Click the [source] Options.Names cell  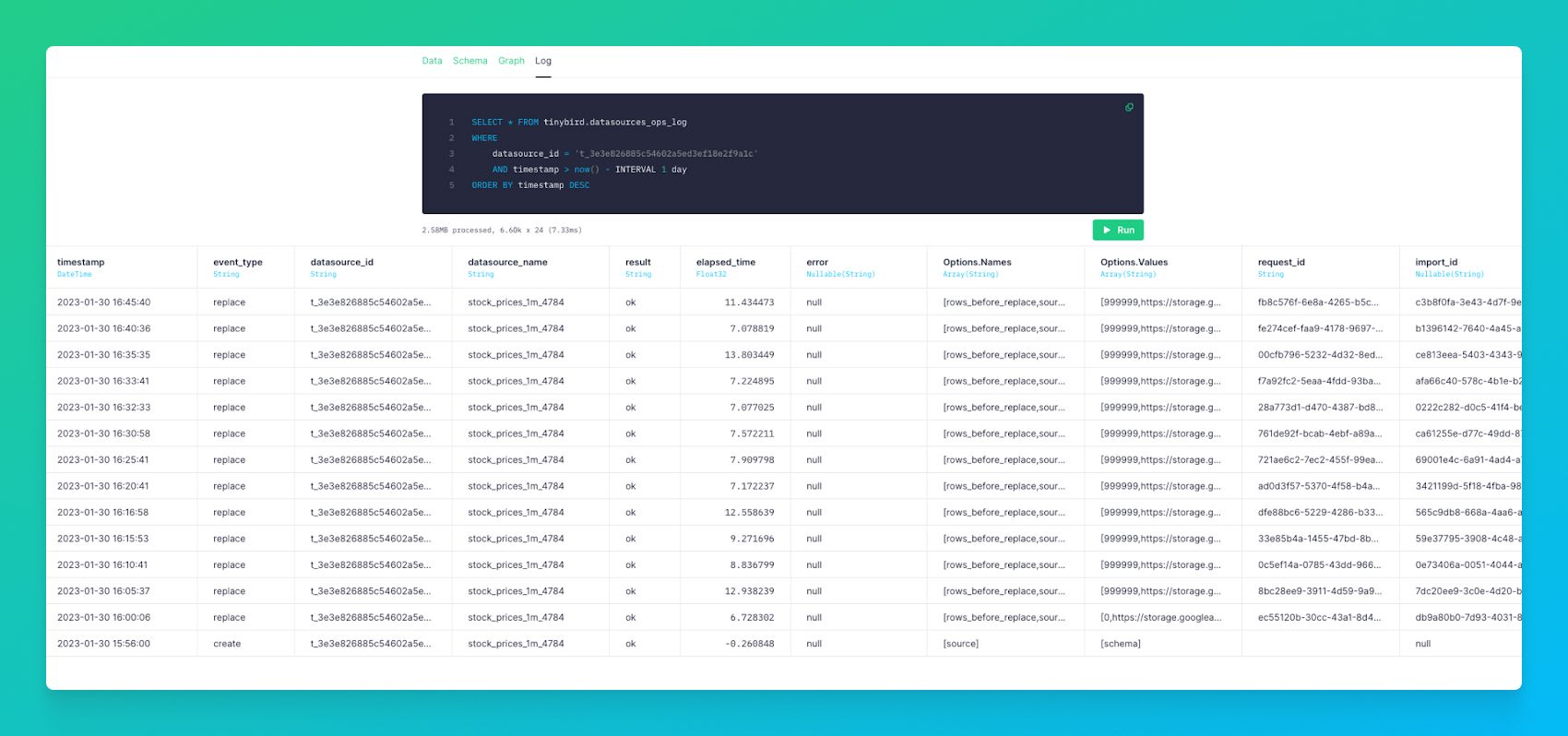pos(961,644)
